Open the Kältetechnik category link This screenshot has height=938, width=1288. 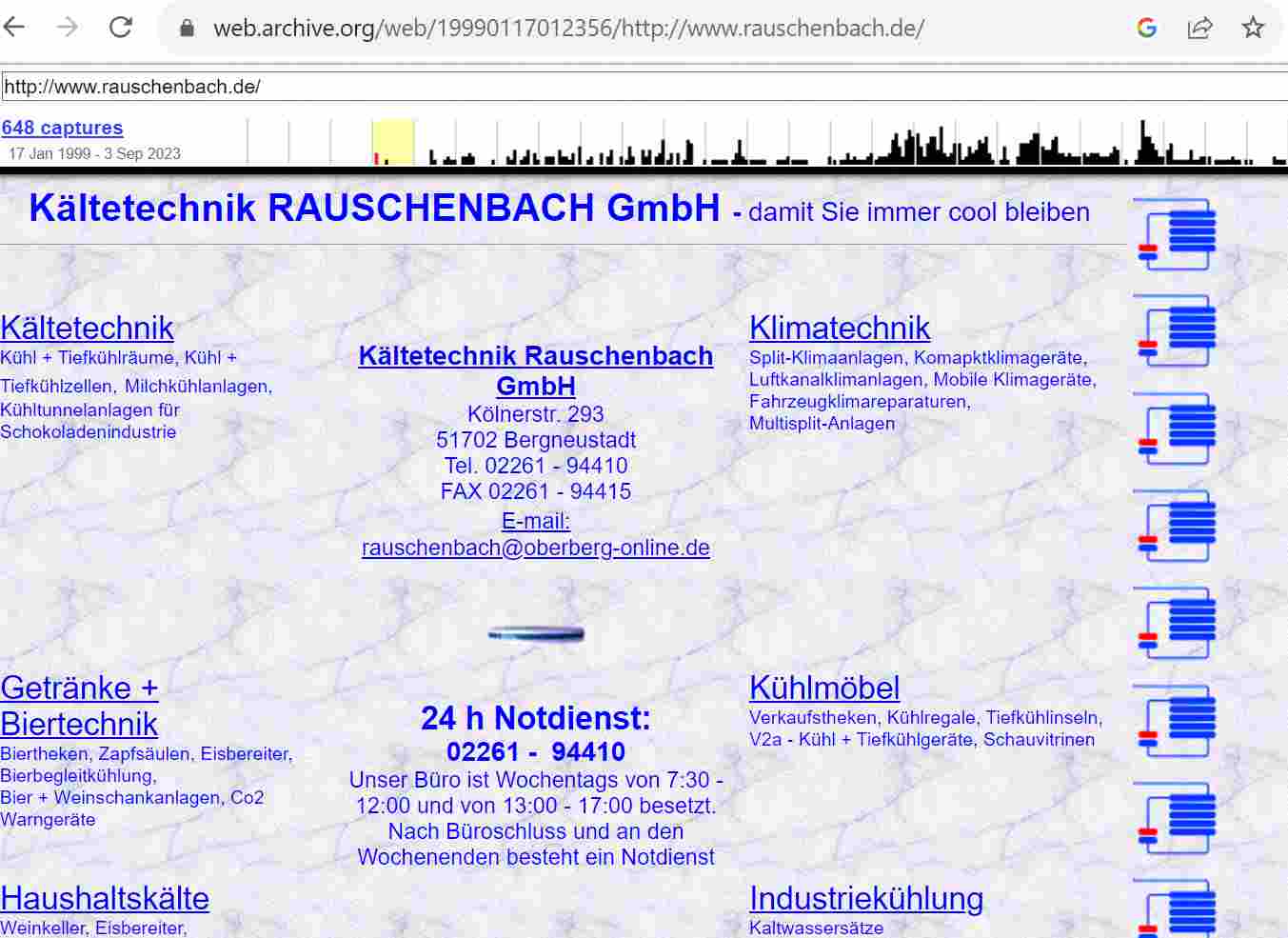87,328
